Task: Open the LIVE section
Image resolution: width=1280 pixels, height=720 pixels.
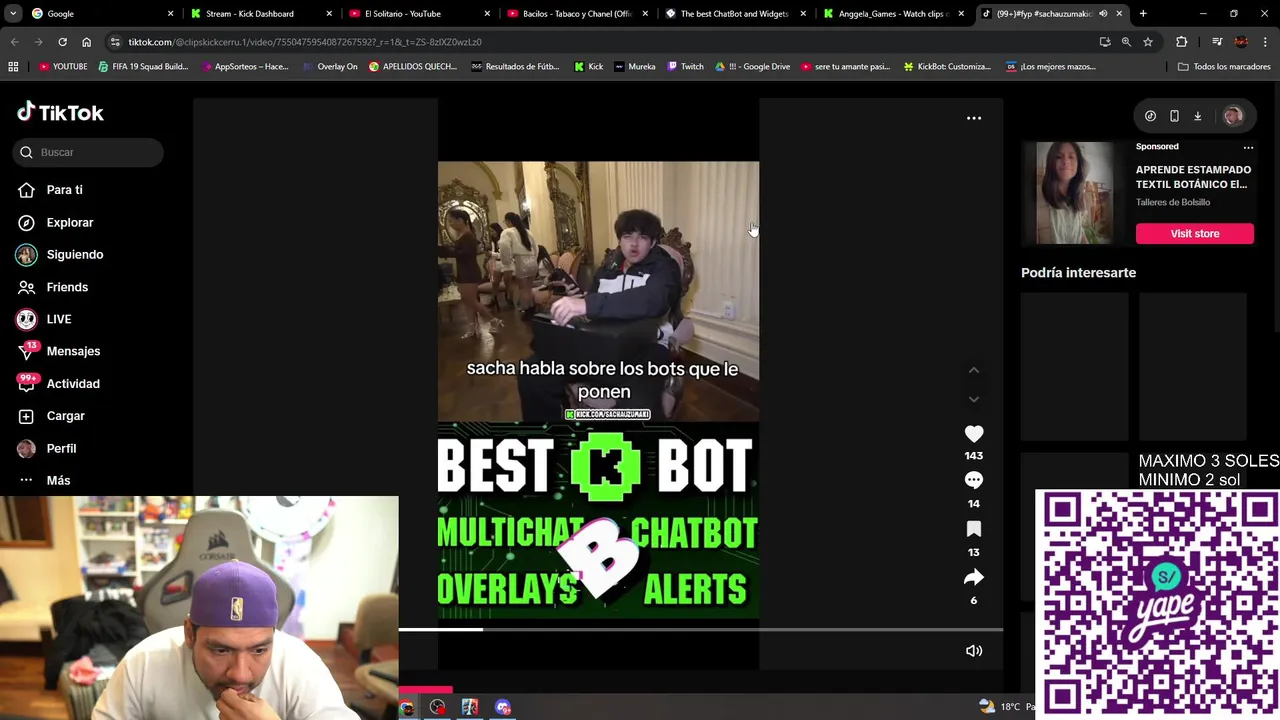Action: point(44,319)
